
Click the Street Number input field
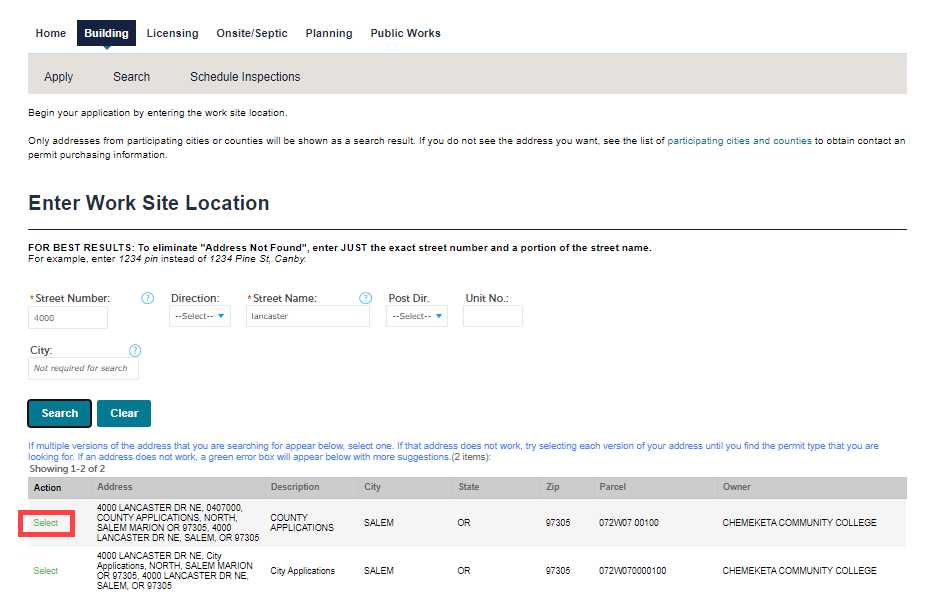tap(68, 317)
